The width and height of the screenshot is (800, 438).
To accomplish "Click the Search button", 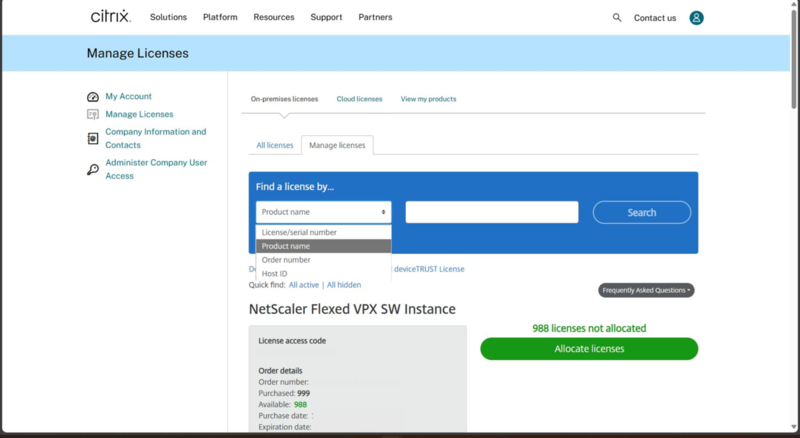I will (642, 212).
